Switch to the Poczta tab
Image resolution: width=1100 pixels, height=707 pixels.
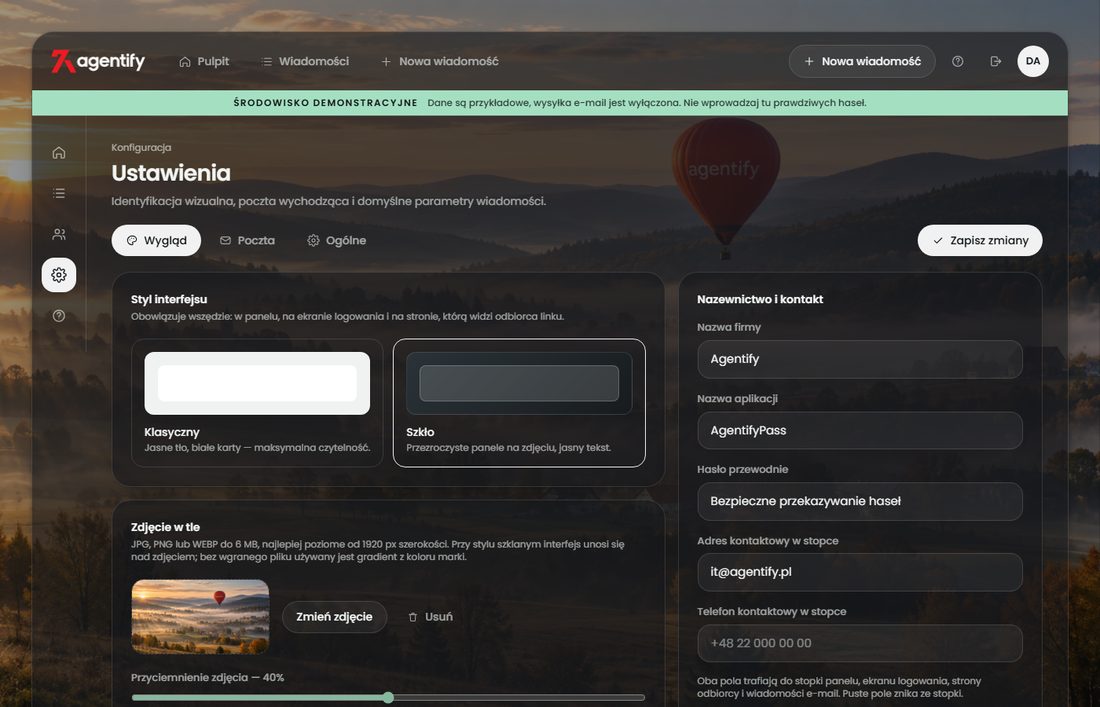(247, 241)
